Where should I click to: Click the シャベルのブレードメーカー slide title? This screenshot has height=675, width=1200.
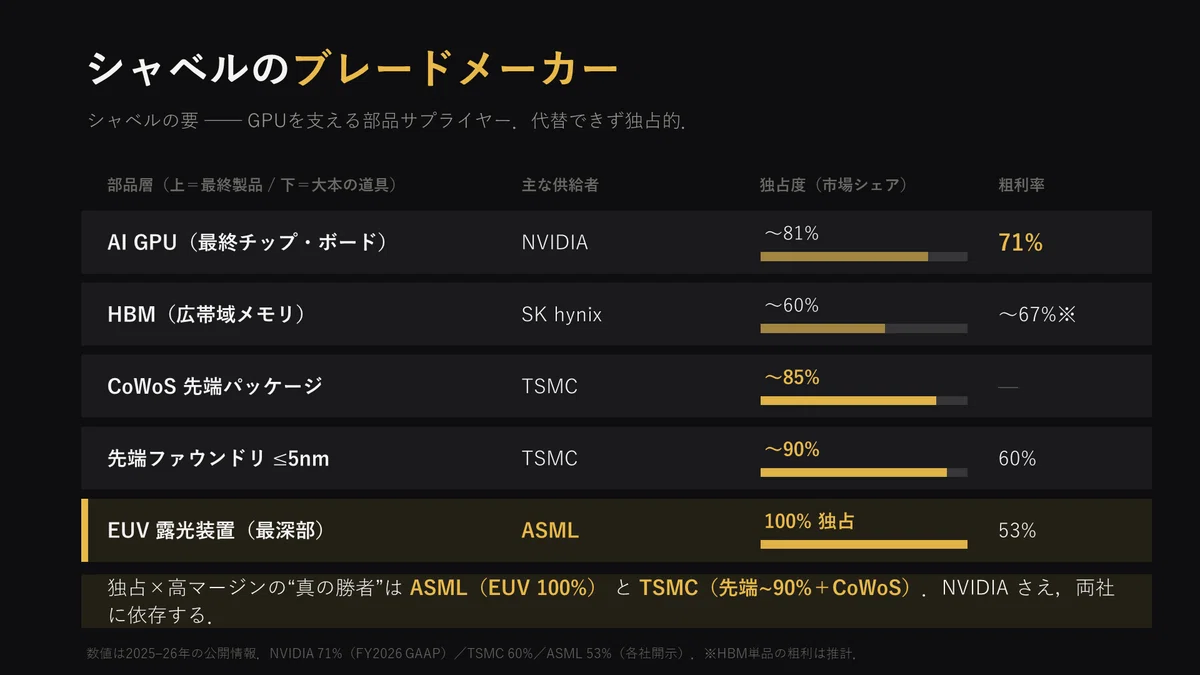[353, 69]
